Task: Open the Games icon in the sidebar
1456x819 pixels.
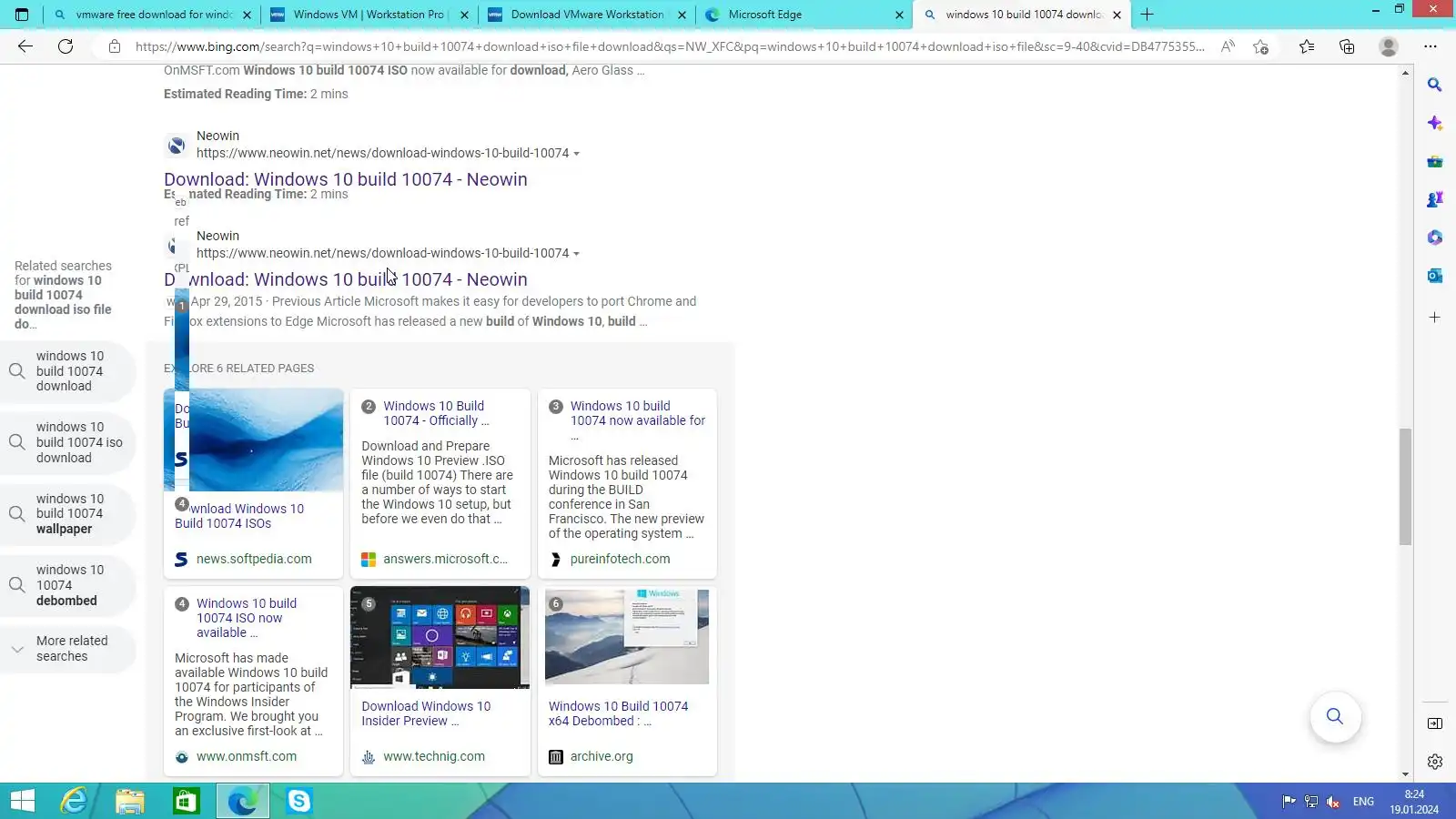Action: click(1435, 199)
